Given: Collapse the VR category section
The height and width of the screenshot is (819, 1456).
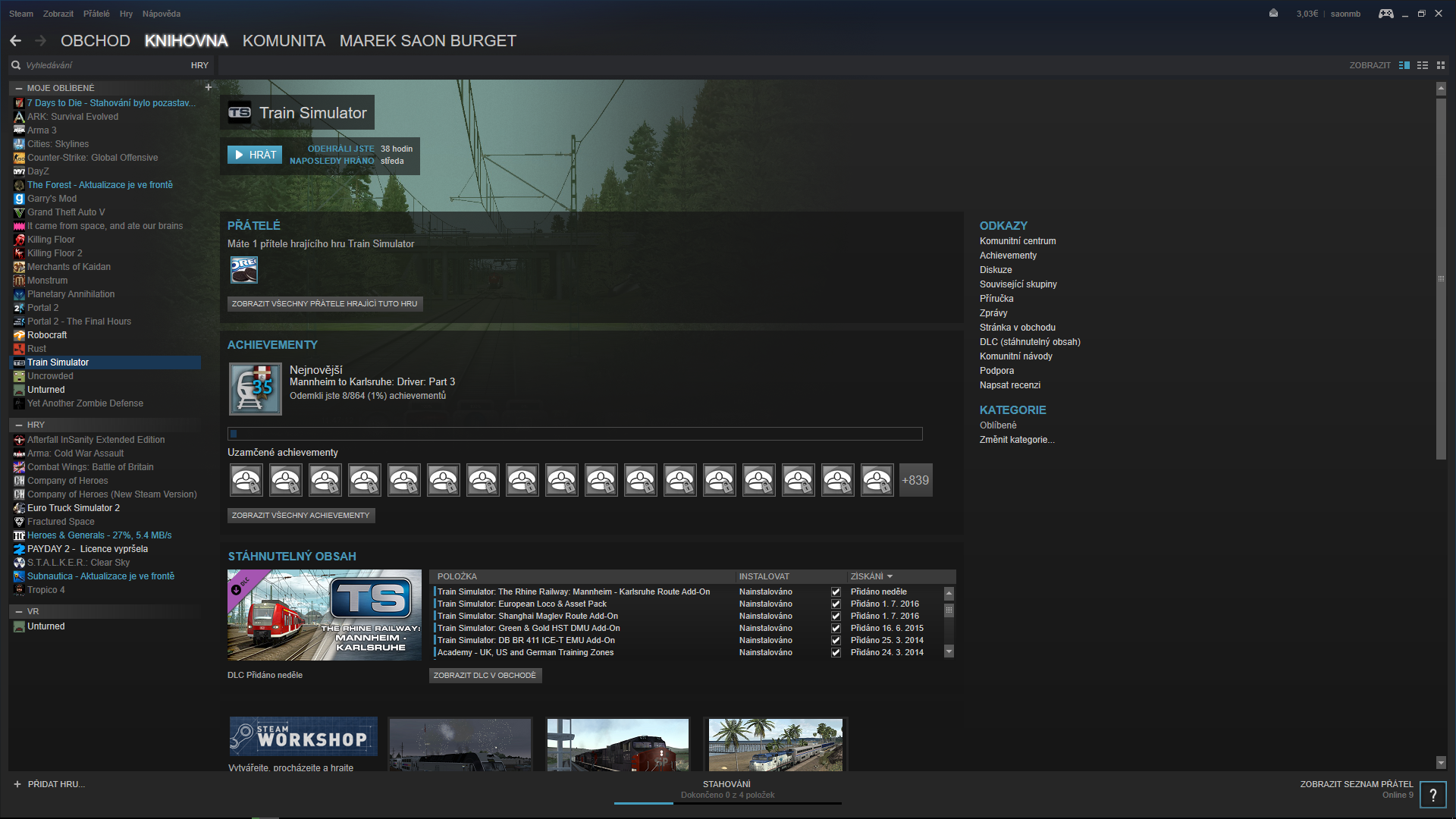Looking at the screenshot, I should [19, 611].
